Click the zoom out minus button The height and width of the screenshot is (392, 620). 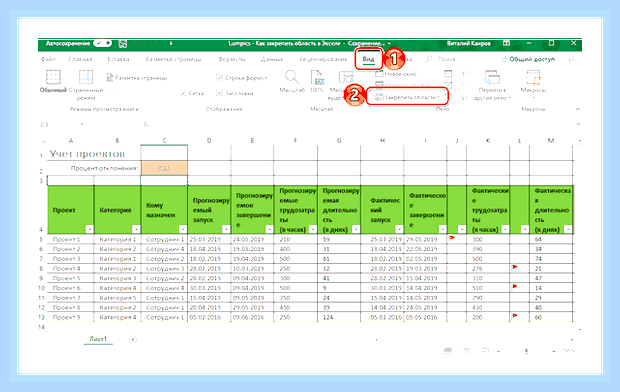pos(498,350)
